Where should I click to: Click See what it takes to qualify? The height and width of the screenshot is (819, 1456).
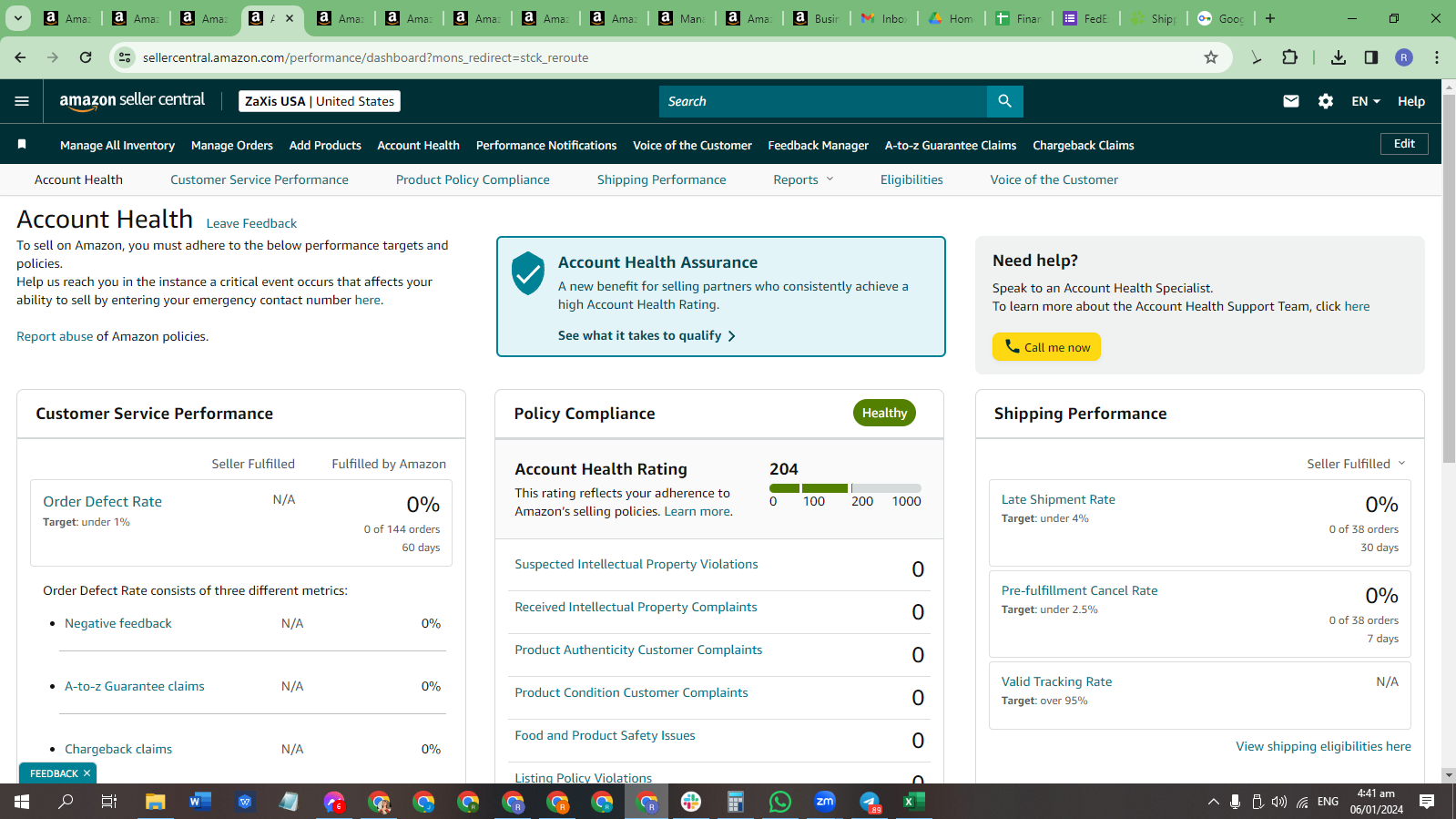(x=647, y=335)
